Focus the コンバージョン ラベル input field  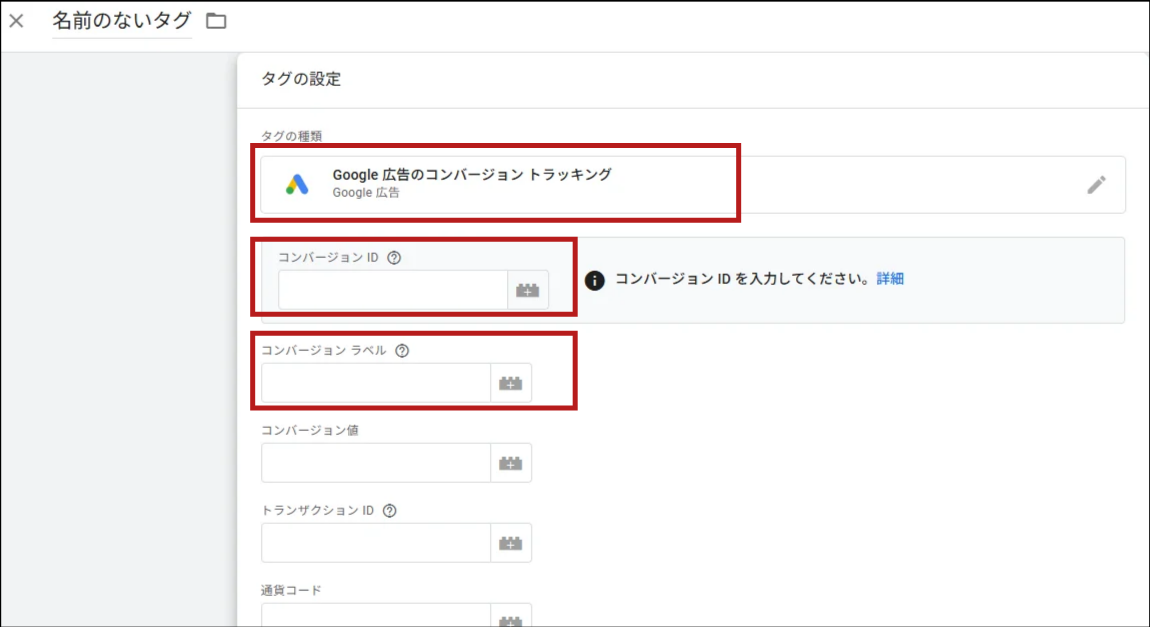pyautogui.click(x=376, y=383)
